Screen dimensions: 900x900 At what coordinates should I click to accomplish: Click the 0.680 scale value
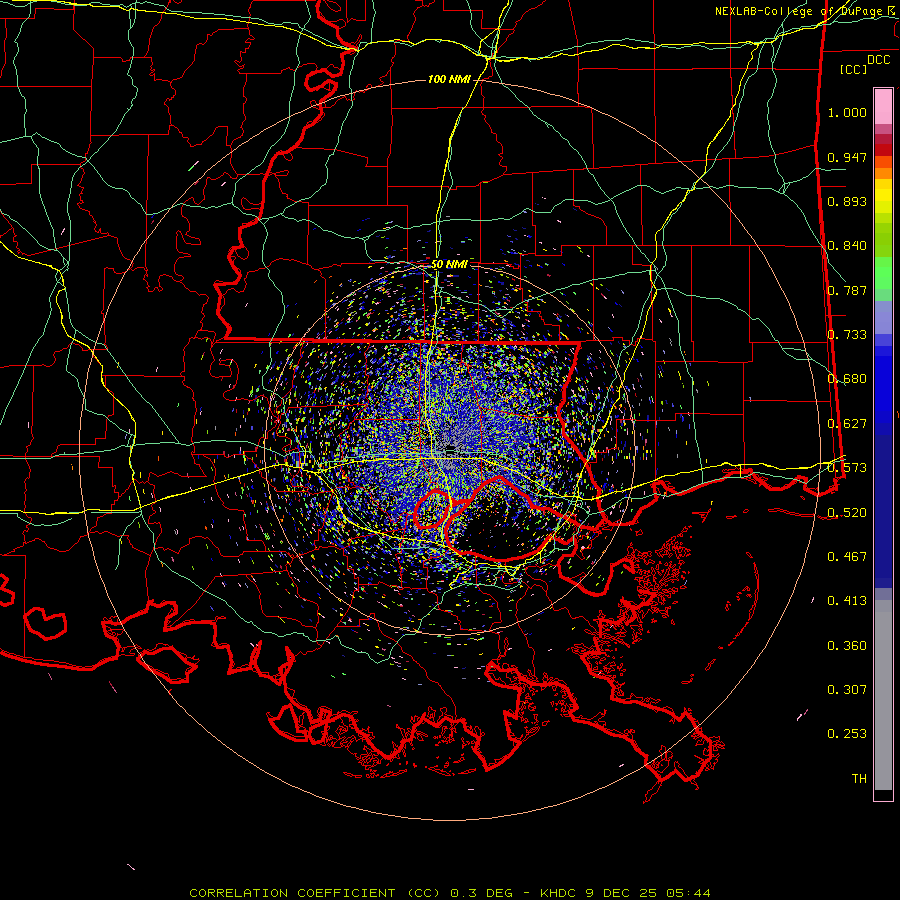pos(847,379)
